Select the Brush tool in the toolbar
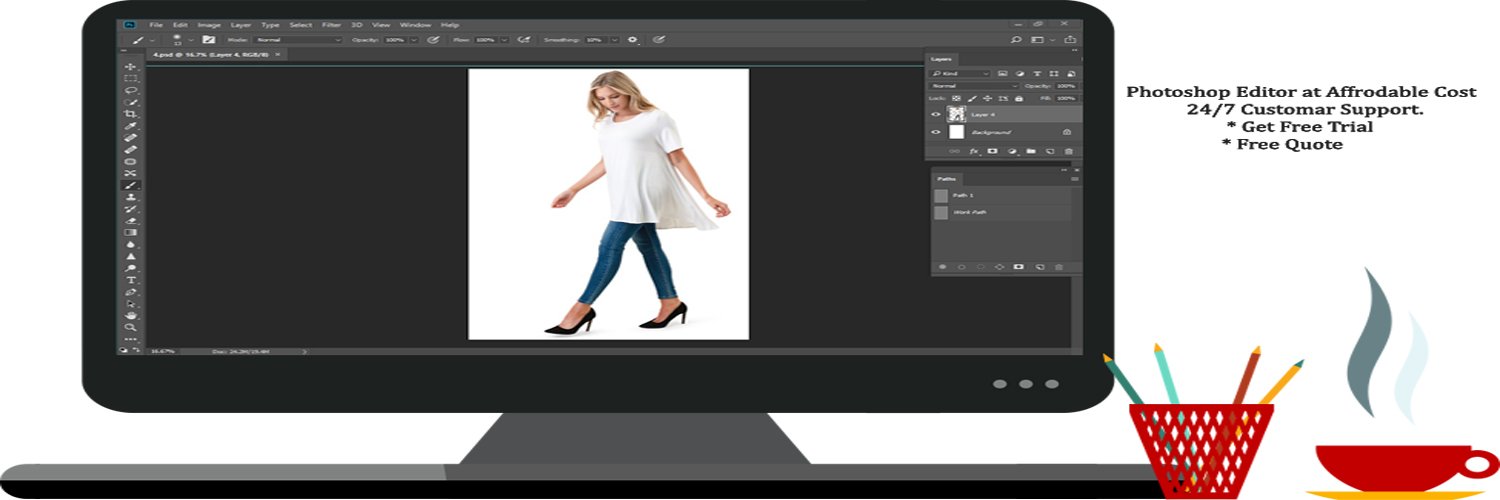Screen dimensions: 1500x500 point(130,185)
